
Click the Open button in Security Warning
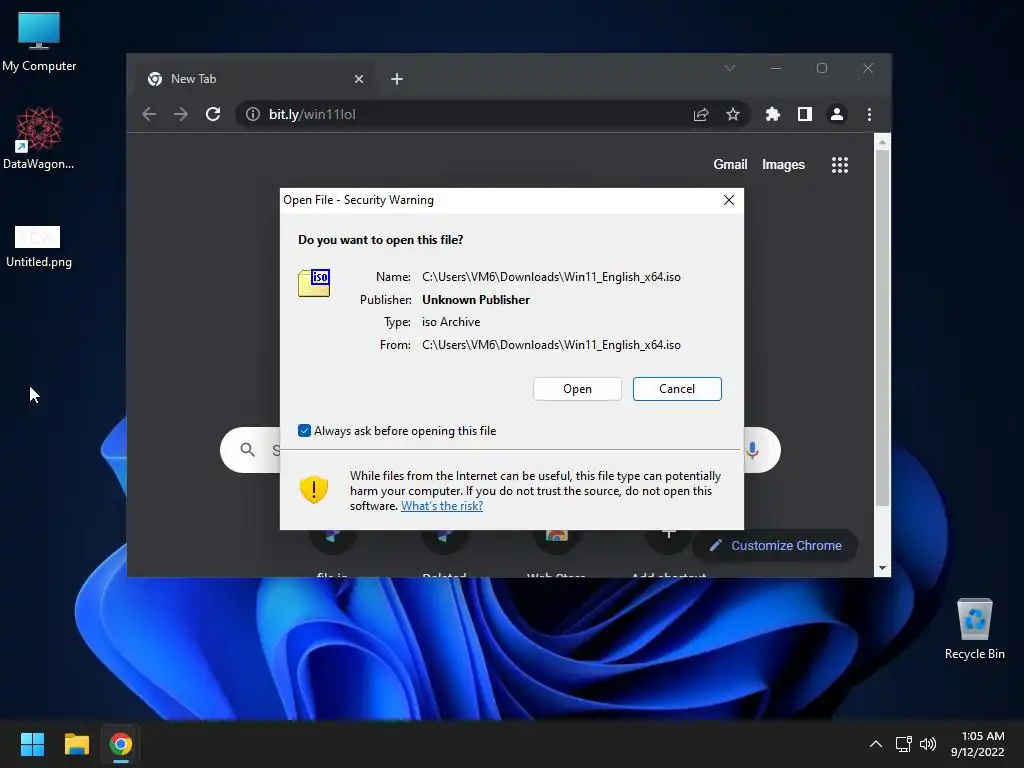[577, 389]
